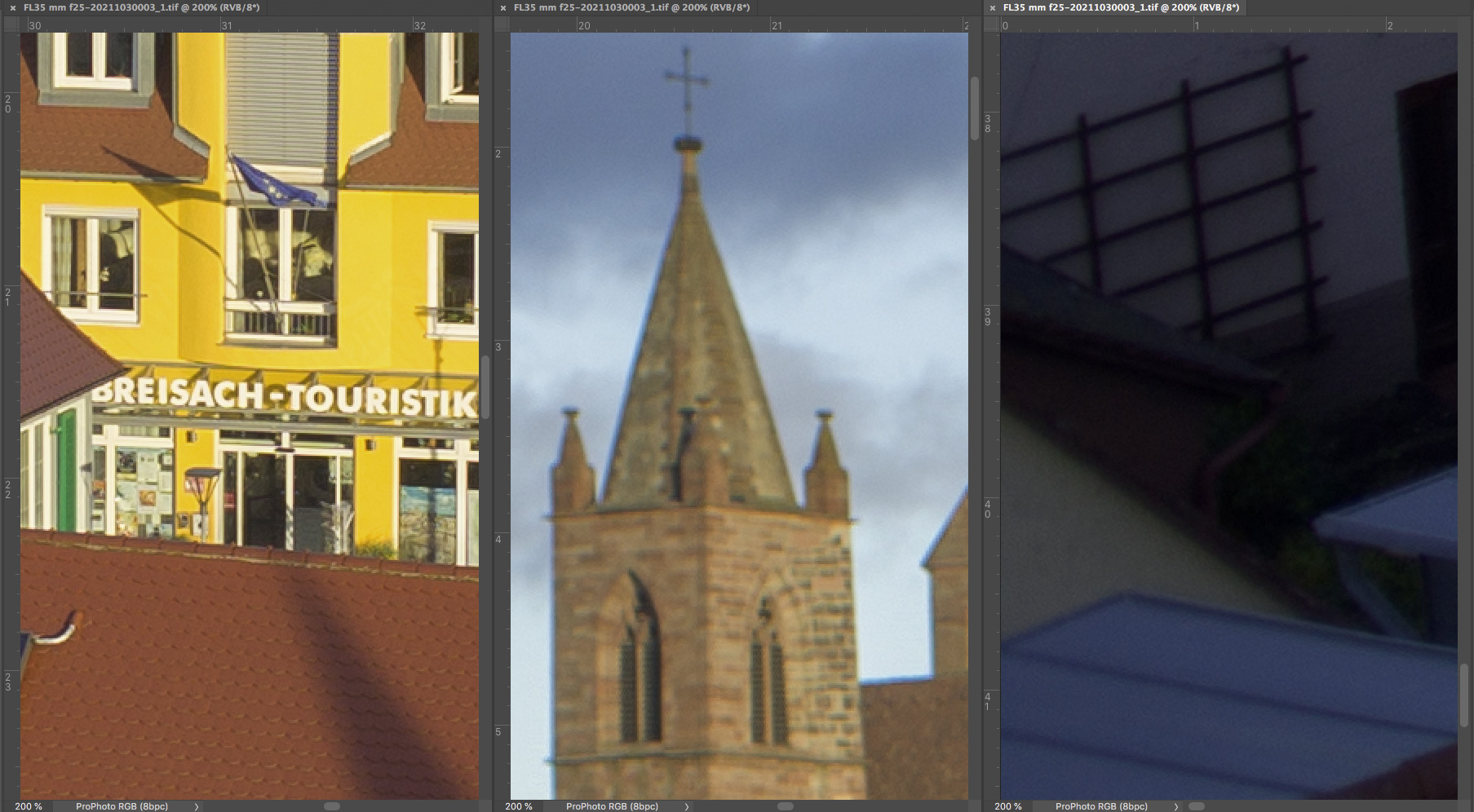Expand status bar options arrow in middle window

point(687,806)
